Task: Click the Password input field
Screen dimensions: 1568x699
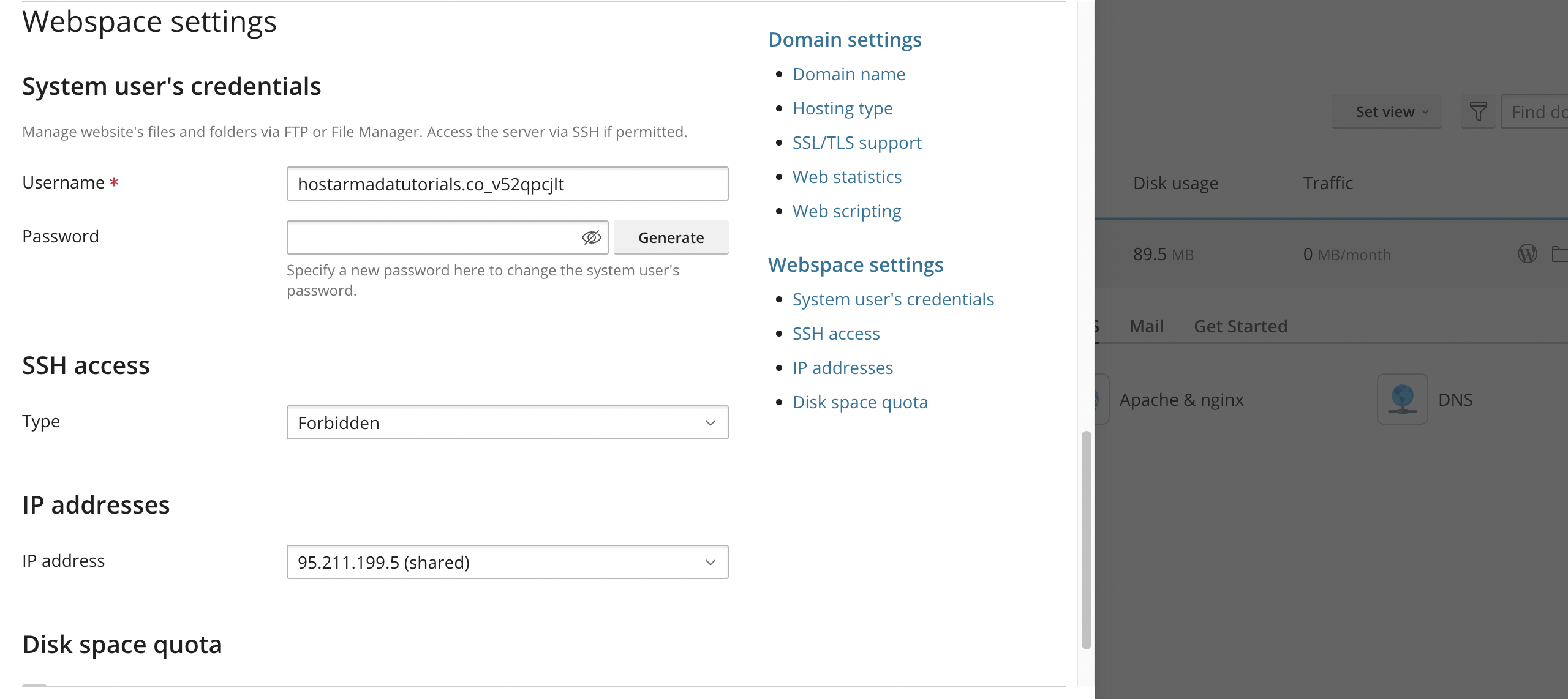Action: [x=447, y=237]
